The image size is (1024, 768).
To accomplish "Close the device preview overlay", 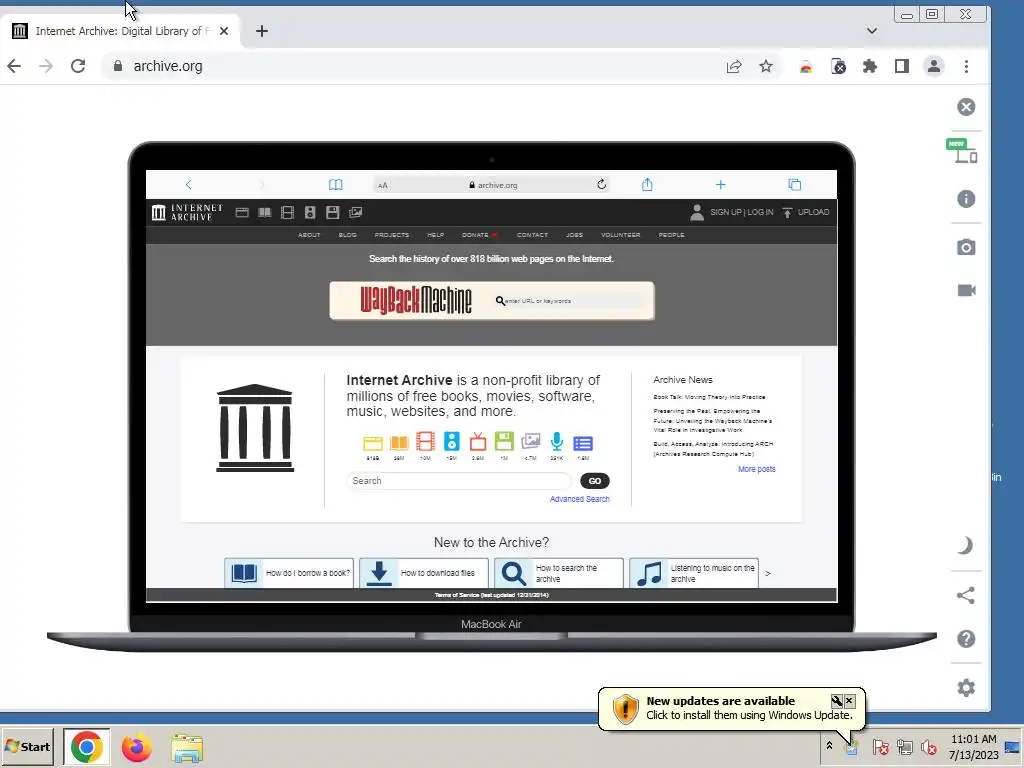I will coord(966,107).
